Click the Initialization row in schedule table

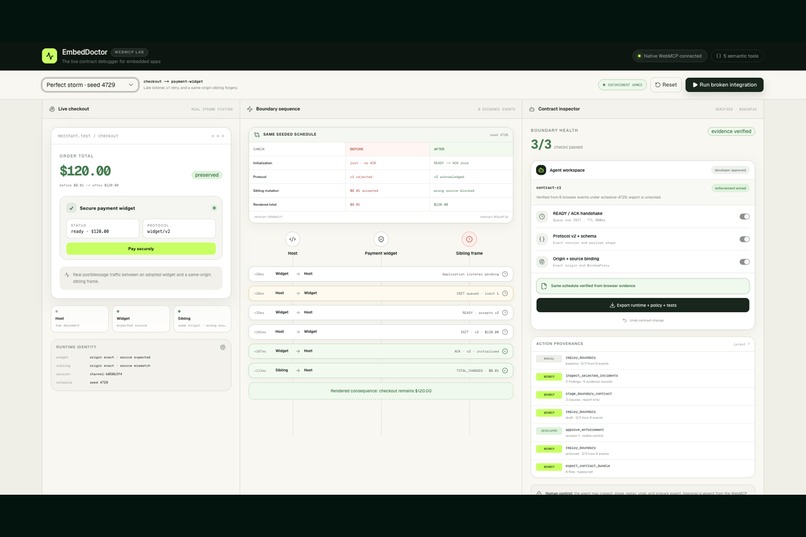click(x=381, y=163)
